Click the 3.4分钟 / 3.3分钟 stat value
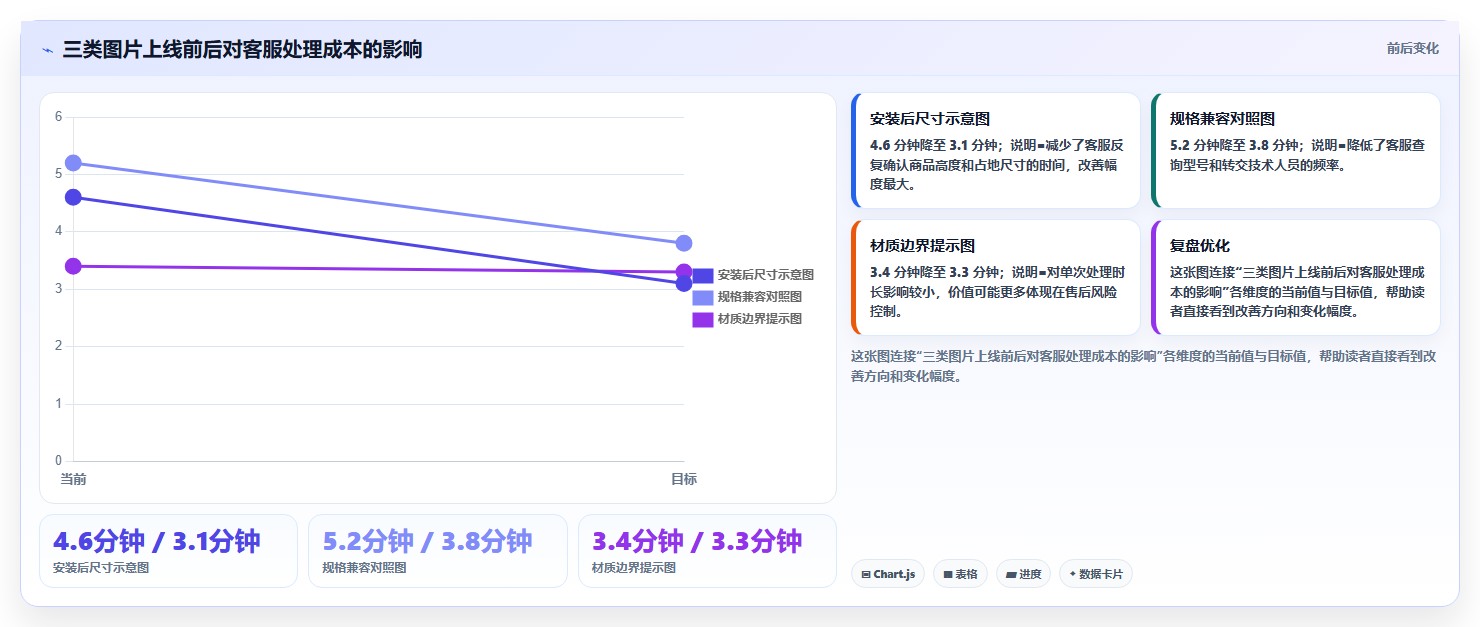 coord(697,541)
